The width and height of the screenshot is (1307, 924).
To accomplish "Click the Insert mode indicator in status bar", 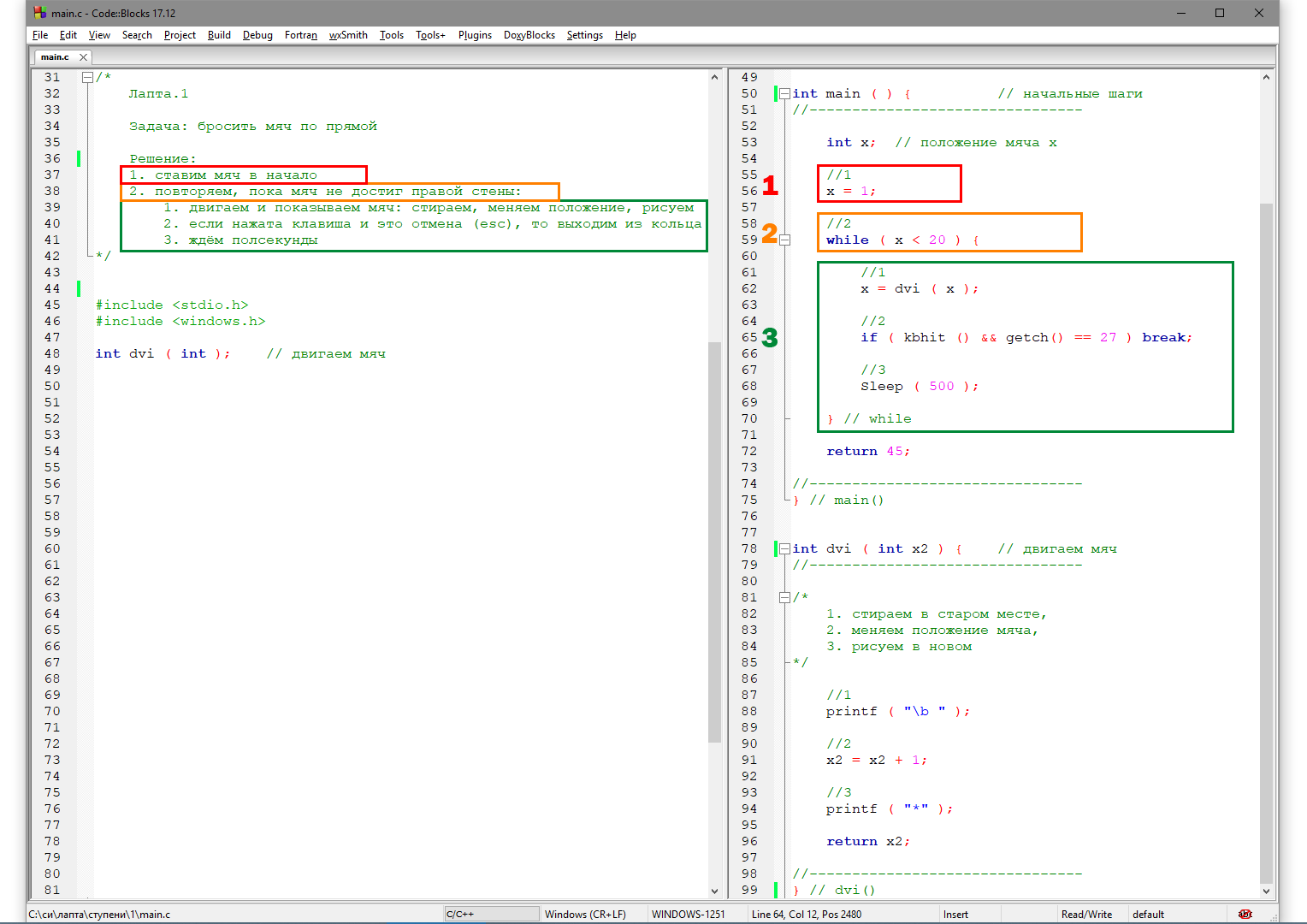I will pos(955,914).
